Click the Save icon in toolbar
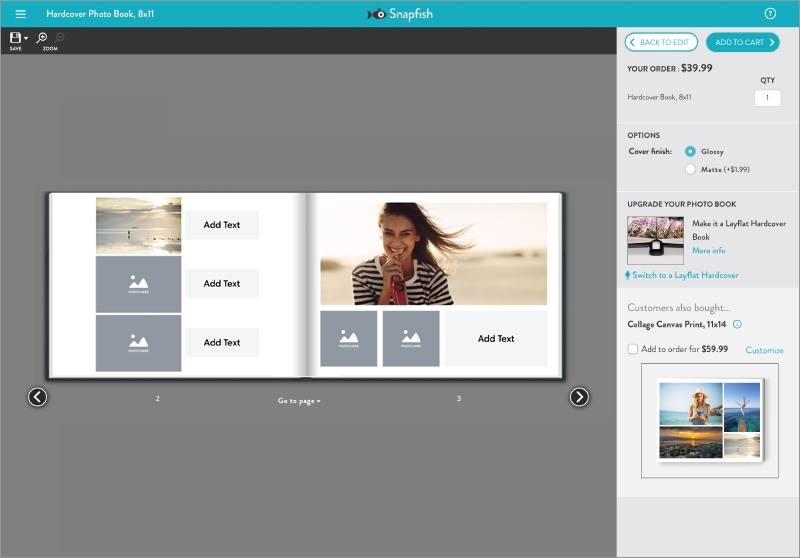The height and width of the screenshot is (558, 800). (x=15, y=38)
